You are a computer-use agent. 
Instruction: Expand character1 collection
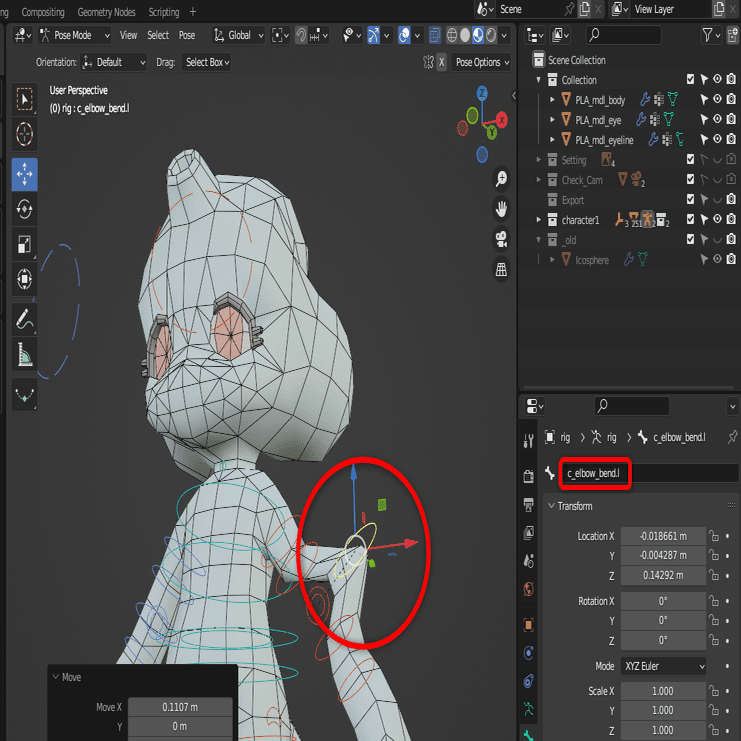[x=538, y=219]
